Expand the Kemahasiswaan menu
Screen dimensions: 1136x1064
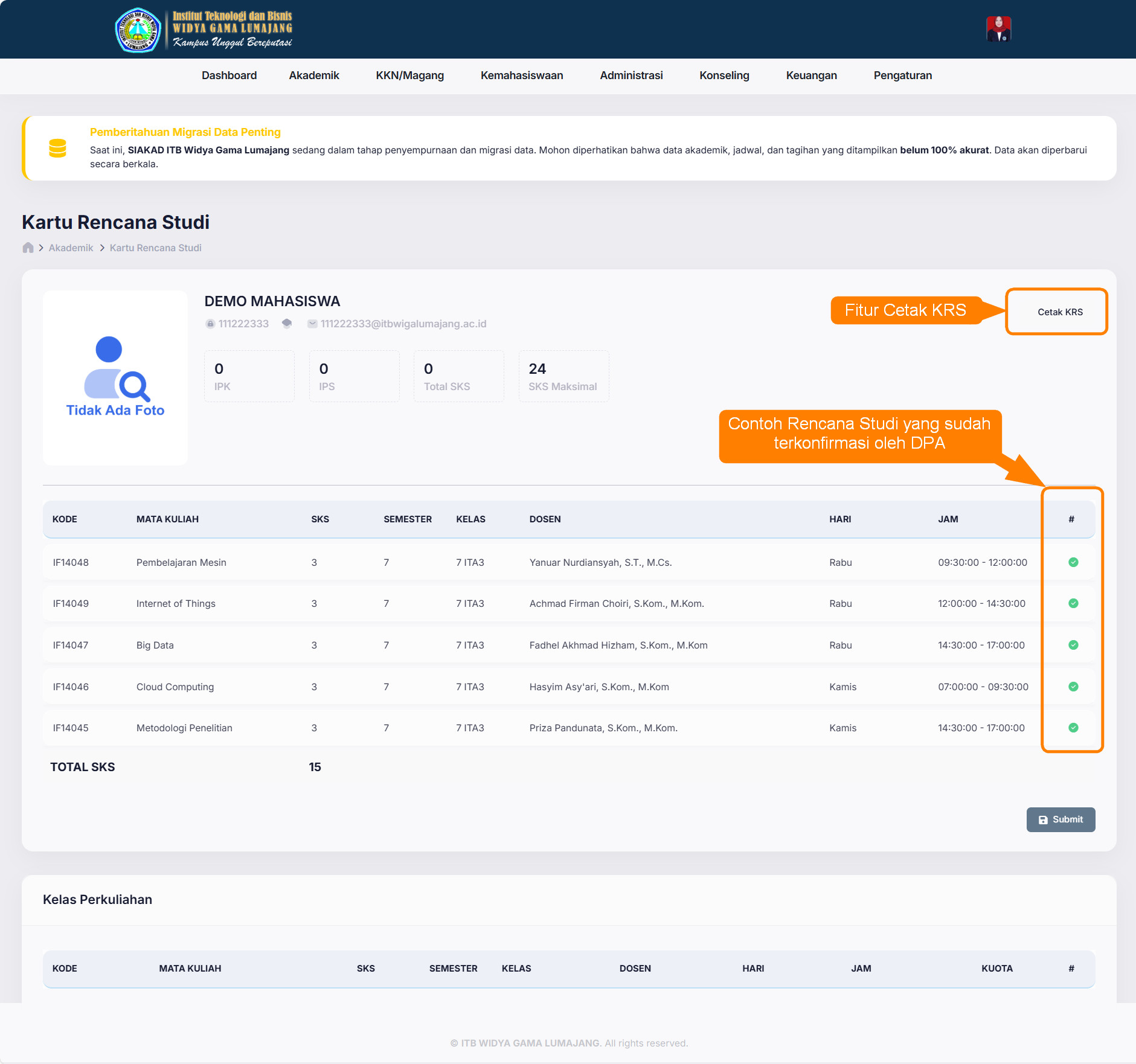click(x=521, y=75)
